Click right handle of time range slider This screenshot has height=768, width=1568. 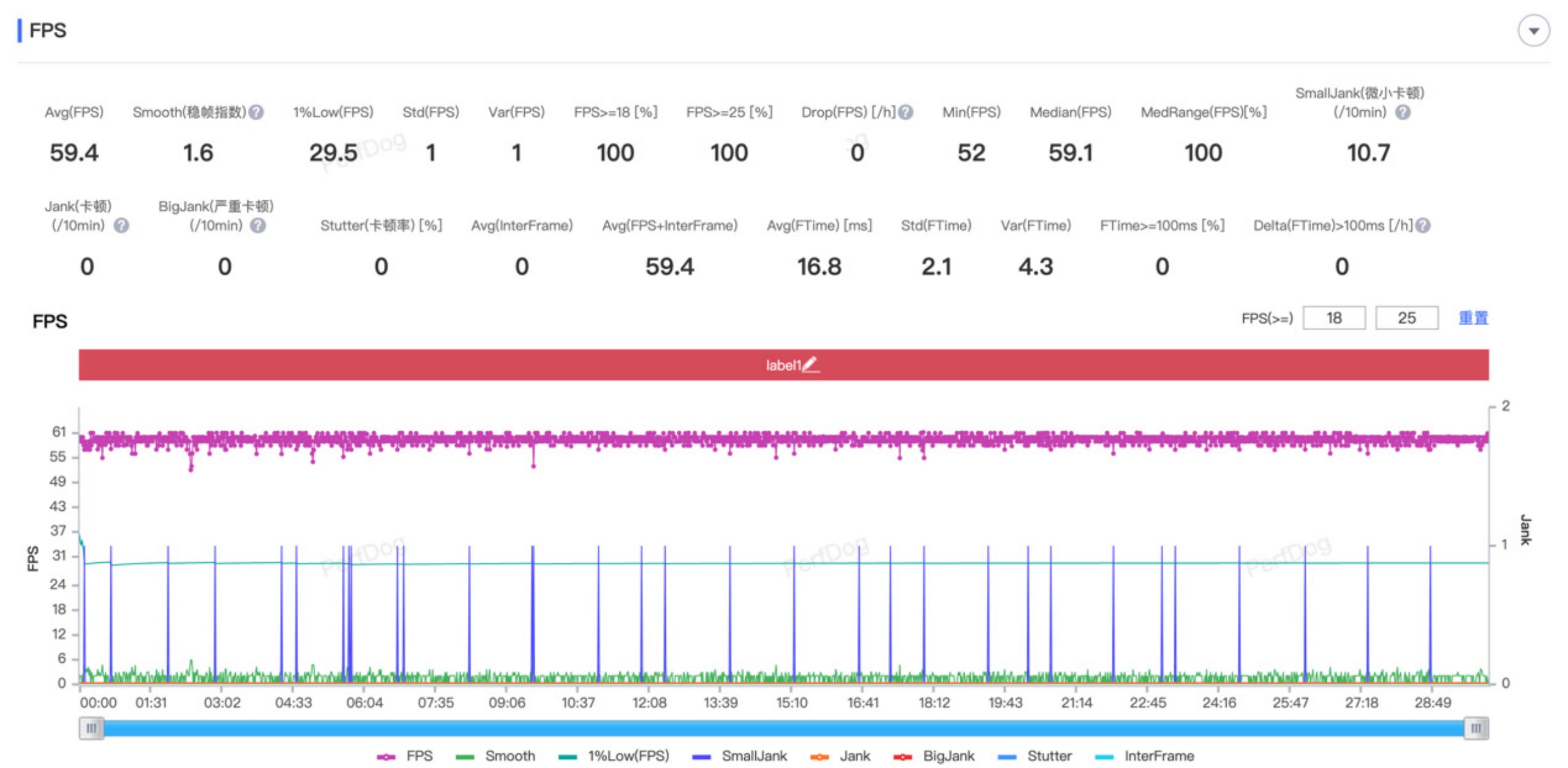1476,728
